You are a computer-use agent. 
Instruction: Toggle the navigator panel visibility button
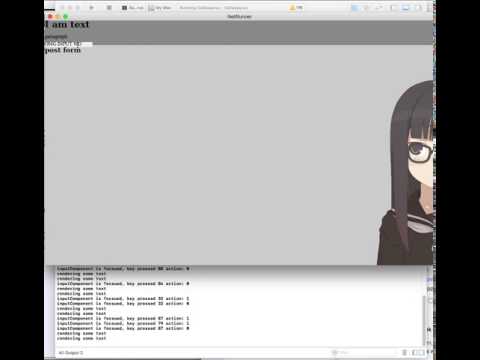(x=394, y=7)
